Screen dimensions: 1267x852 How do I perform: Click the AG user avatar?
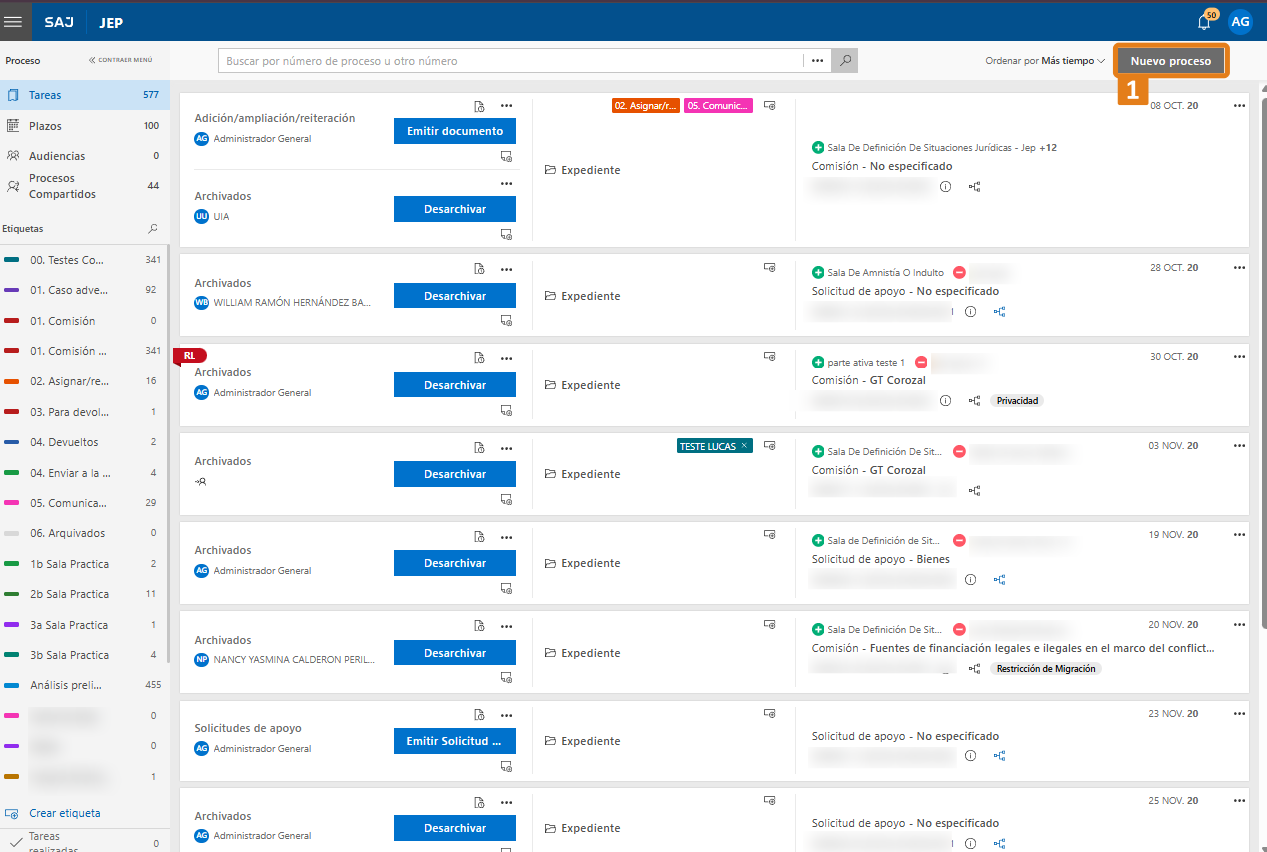click(x=1240, y=21)
